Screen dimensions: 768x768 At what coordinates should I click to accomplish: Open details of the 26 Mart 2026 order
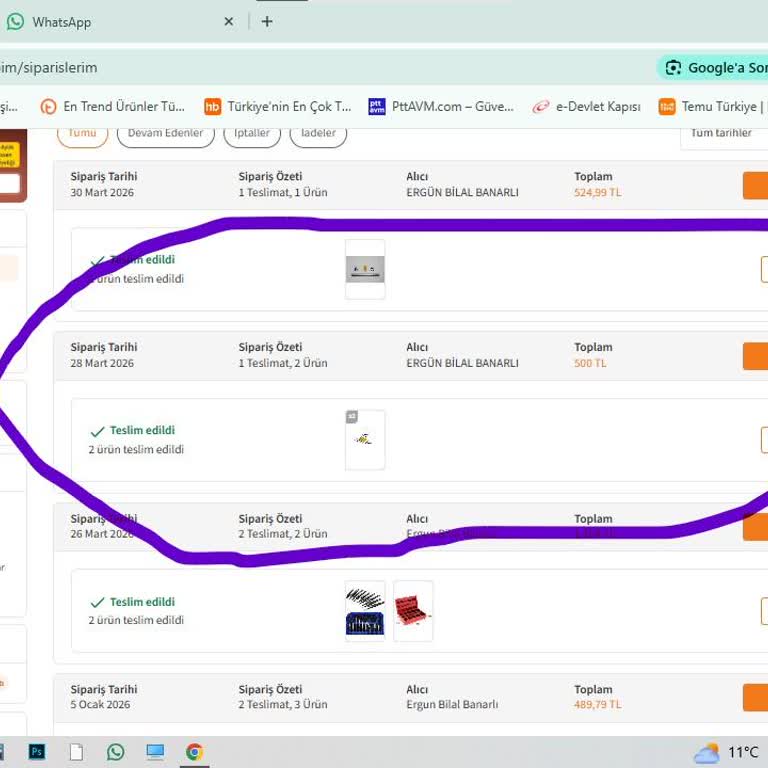[755, 527]
